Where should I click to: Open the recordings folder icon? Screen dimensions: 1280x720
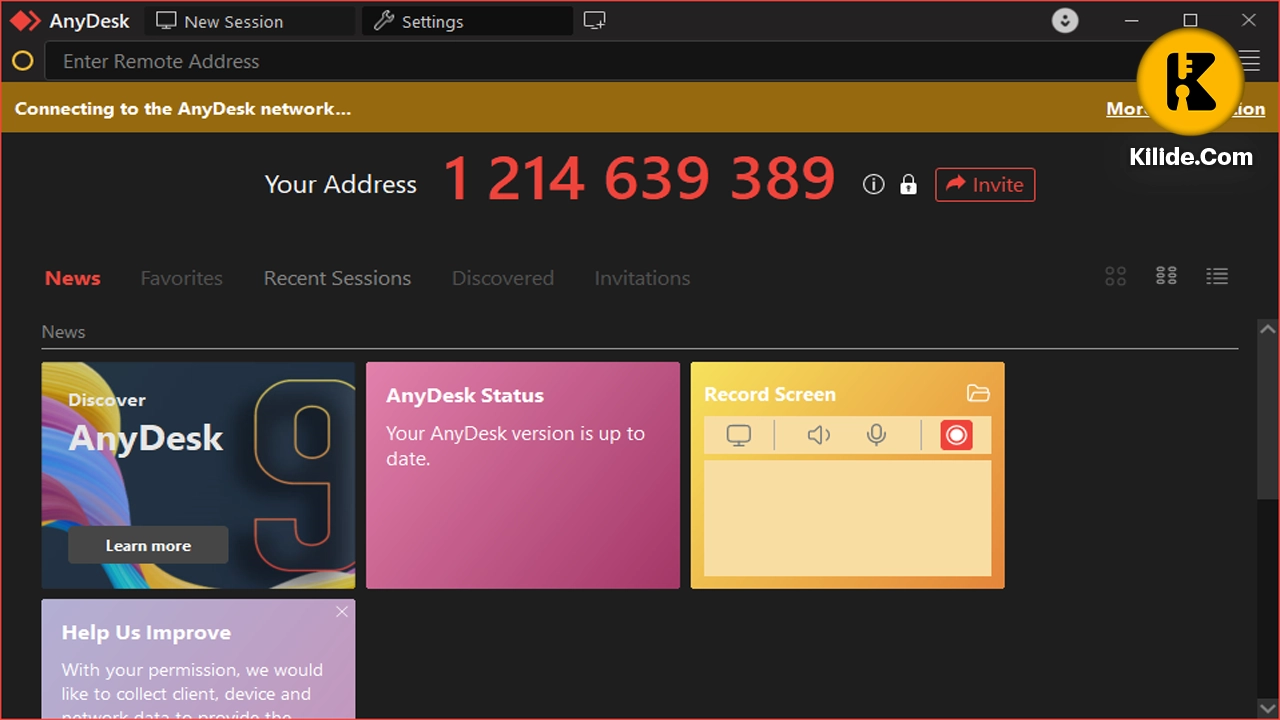click(x=978, y=393)
